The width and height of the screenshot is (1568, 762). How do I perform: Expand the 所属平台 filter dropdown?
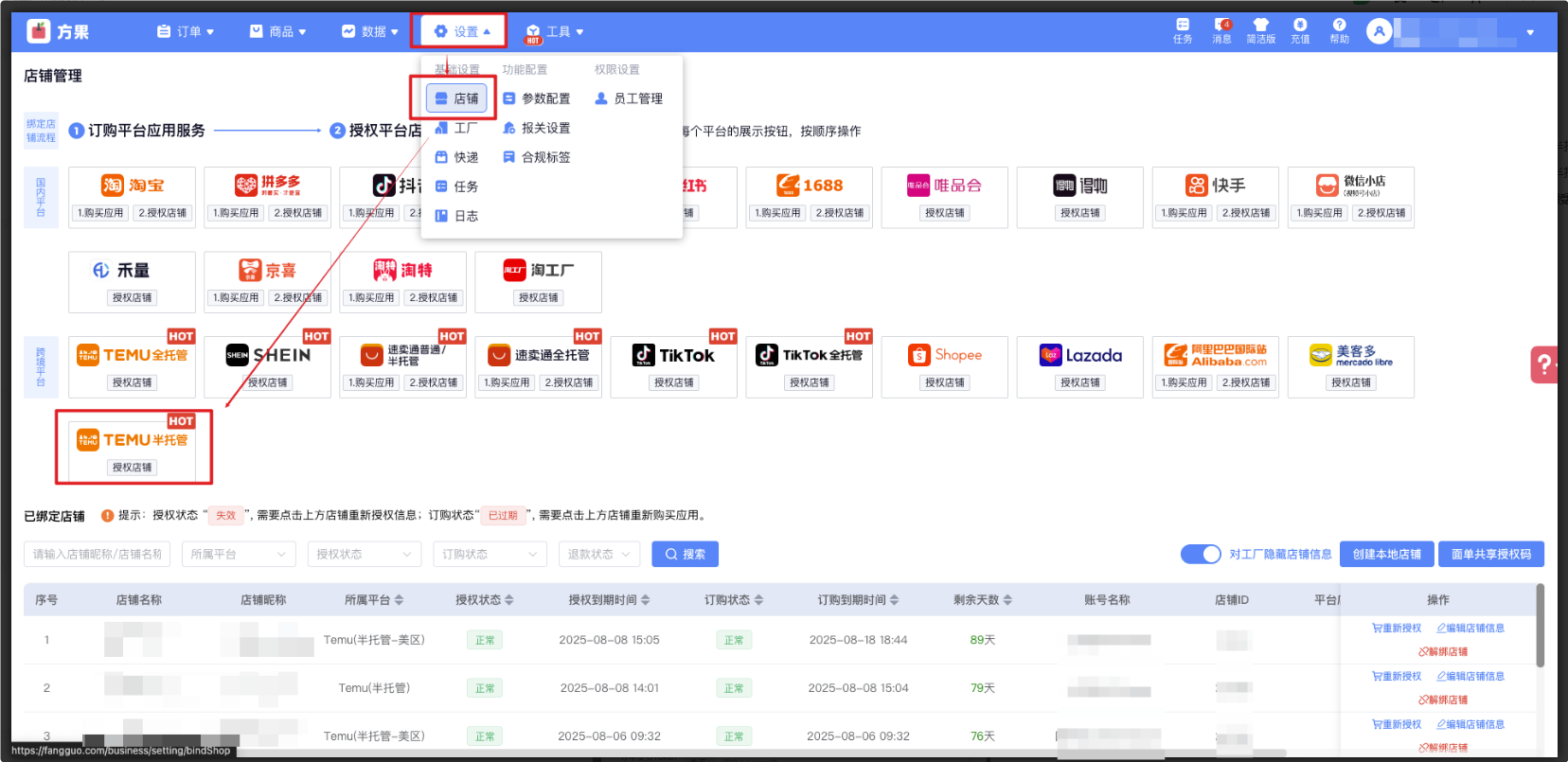click(238, 554)
